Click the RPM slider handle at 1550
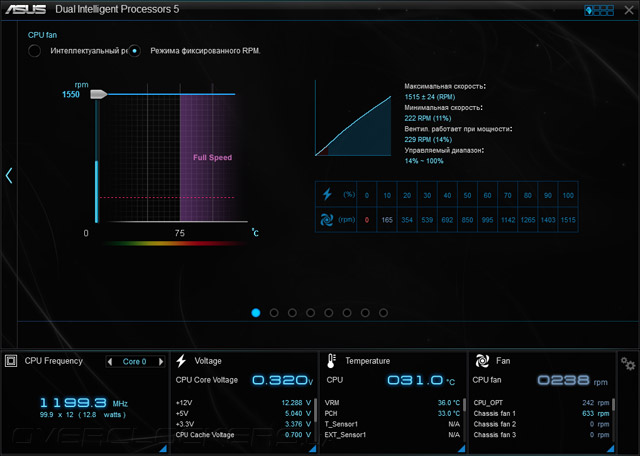 pos(98,94)
